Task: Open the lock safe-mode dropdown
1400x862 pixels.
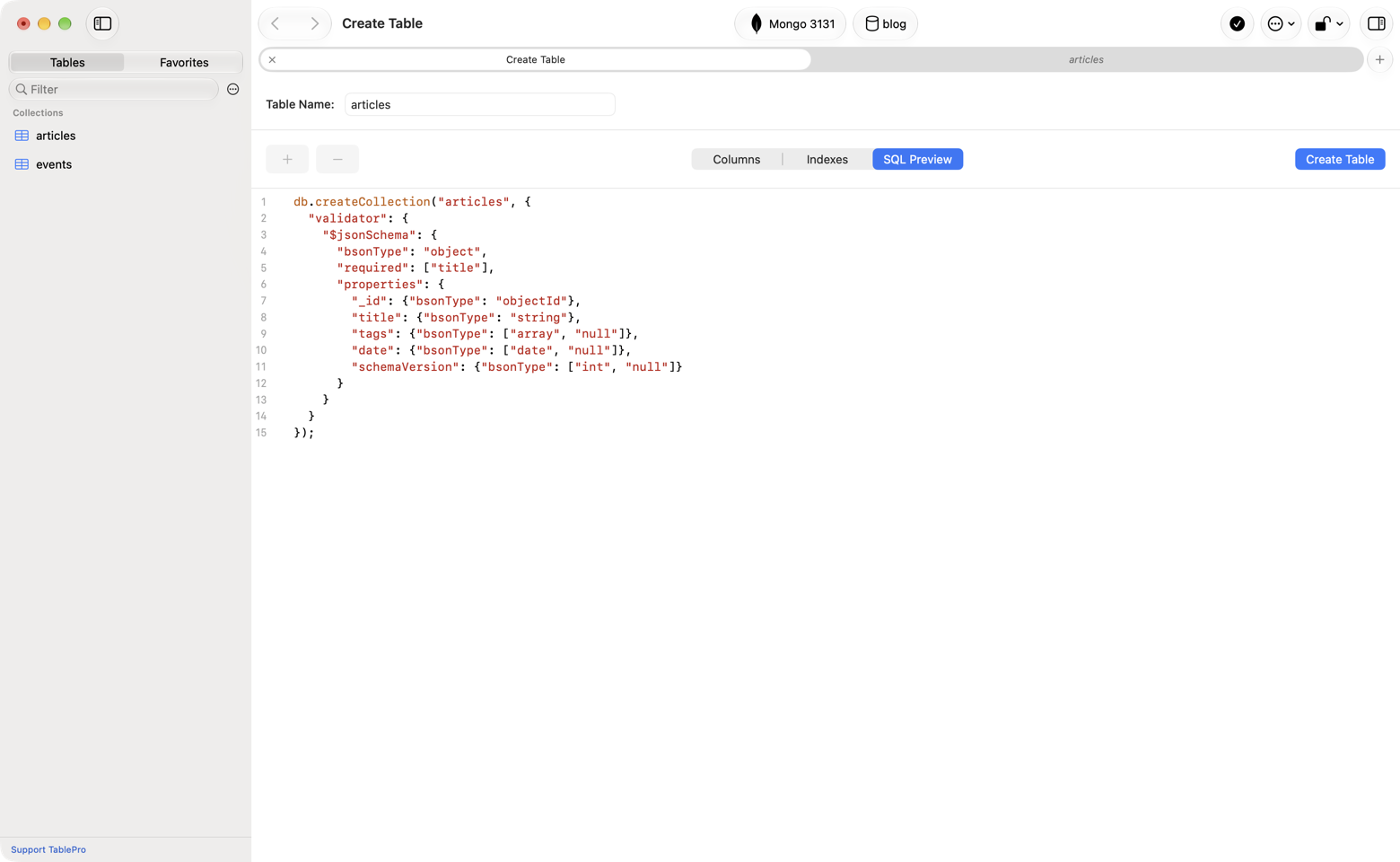Action: (1329, 23)
